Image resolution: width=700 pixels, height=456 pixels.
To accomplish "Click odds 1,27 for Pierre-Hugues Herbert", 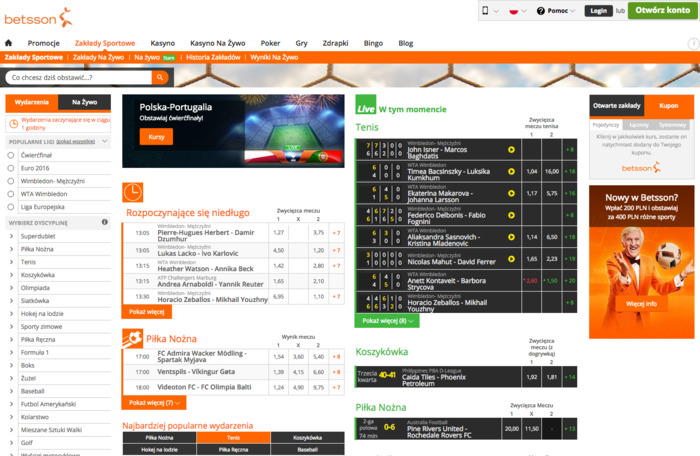I will coord(279,233).
